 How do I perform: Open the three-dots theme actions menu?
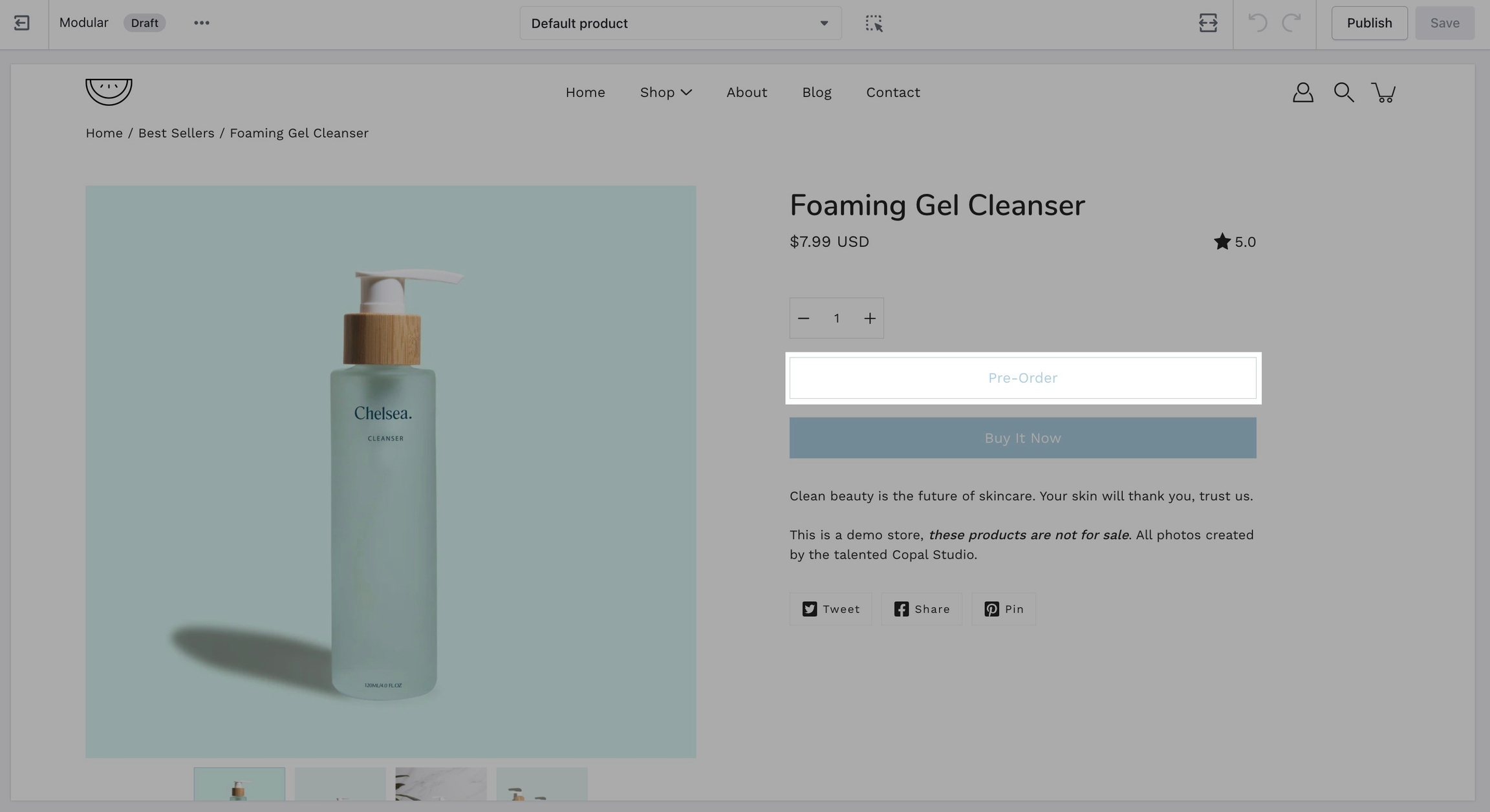[x=201, y=23]
